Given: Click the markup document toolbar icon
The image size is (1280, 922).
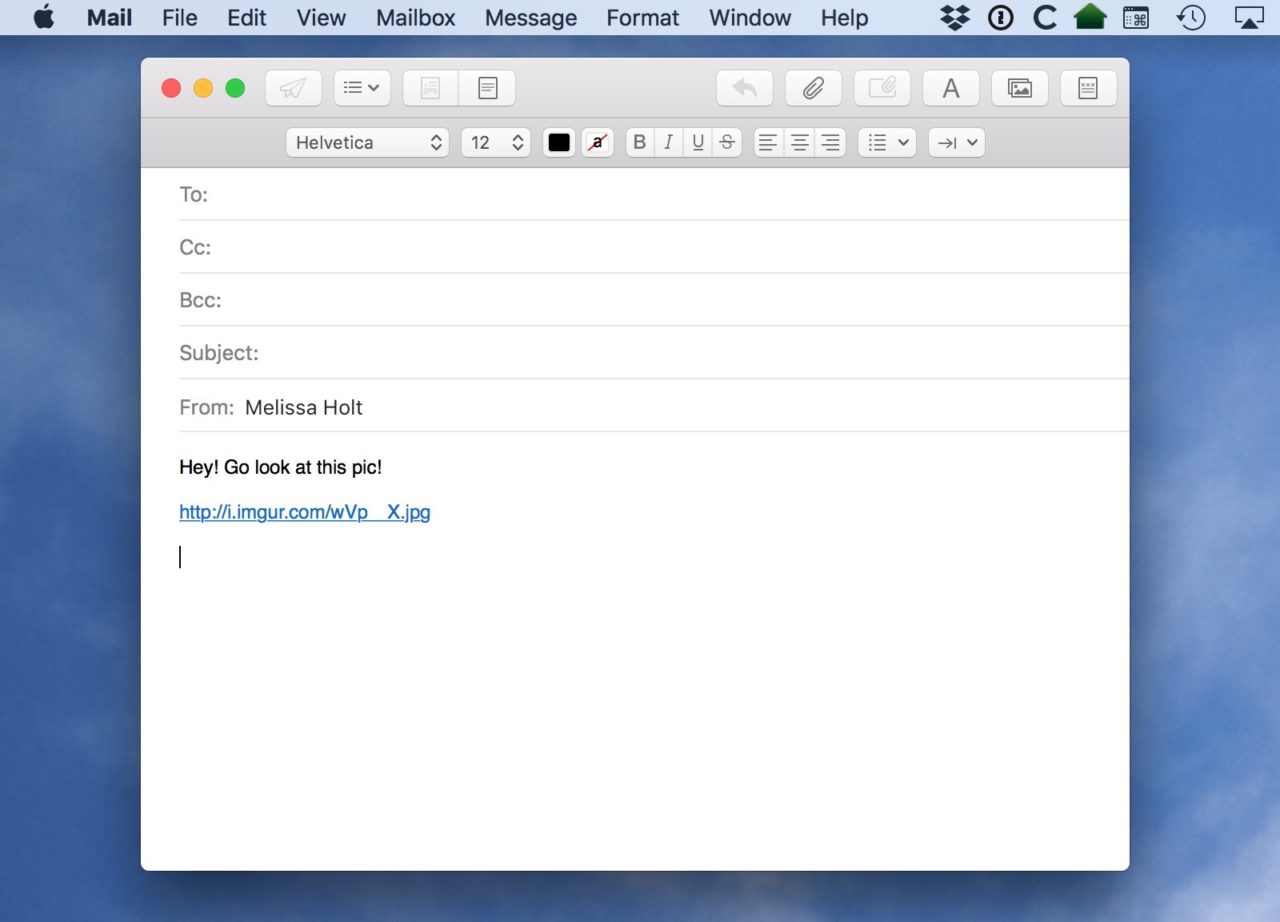Looking at the screenshot, I should [431, 88].
